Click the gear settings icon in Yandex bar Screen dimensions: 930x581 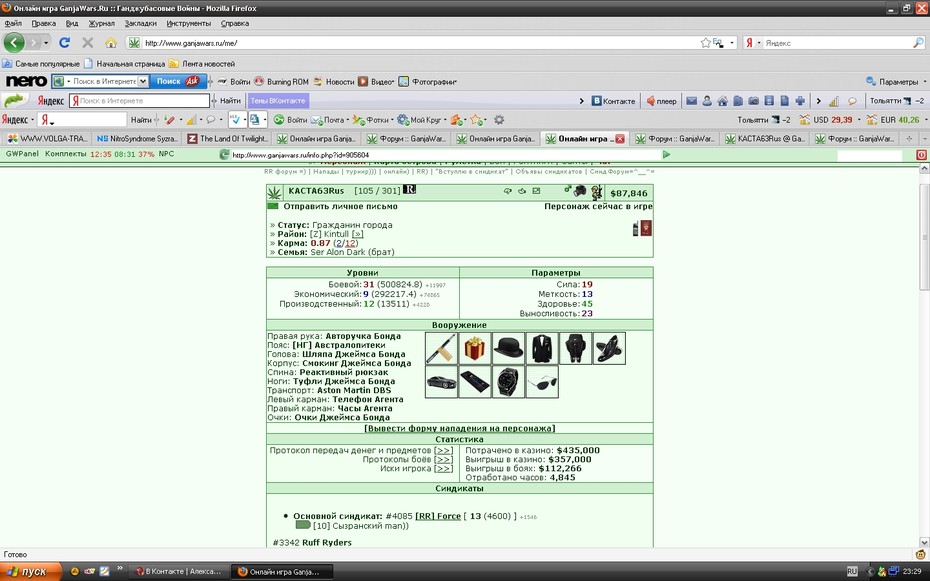(499, 120)
